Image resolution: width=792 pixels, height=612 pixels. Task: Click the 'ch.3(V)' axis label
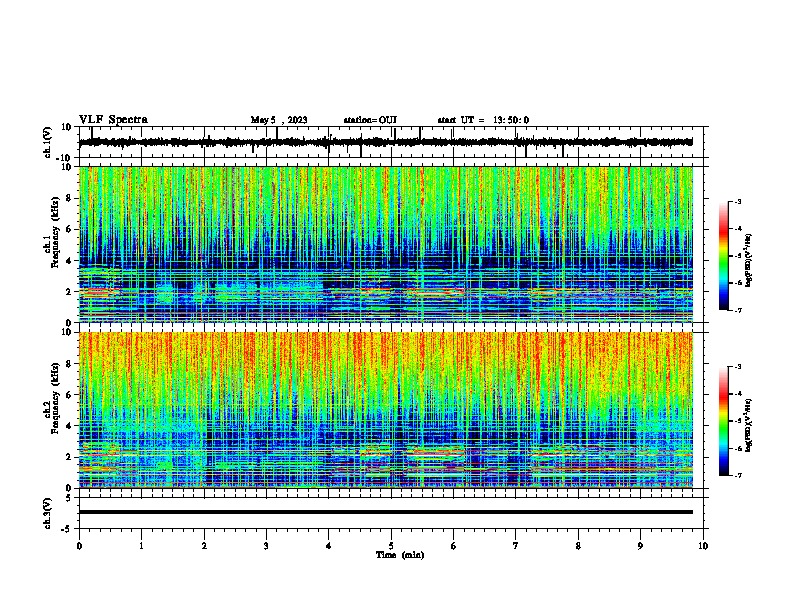pyautogui.click(x=47, y=513)
